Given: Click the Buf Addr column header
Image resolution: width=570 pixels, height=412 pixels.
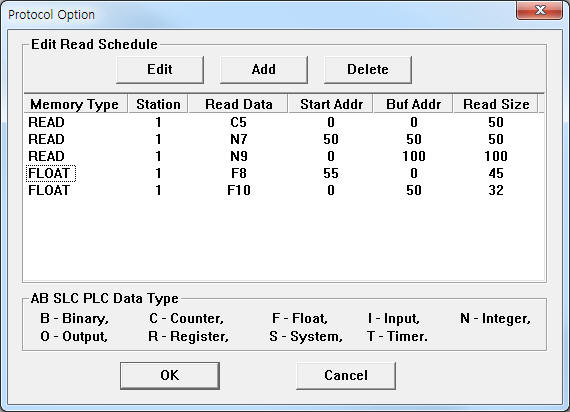Looking at the screenshot, I should coord(413,104).
